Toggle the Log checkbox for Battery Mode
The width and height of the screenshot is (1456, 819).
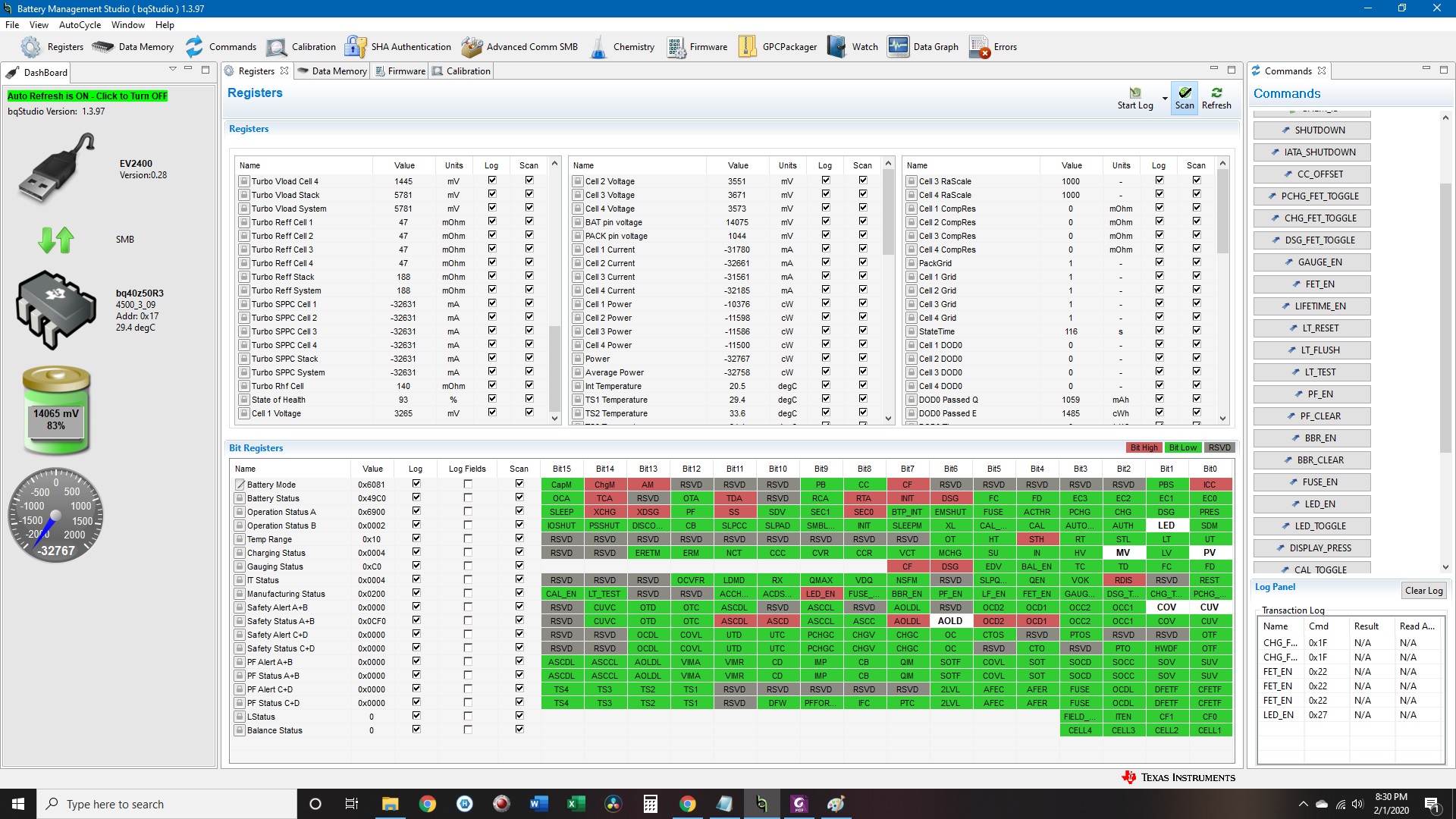pos(417,483)
